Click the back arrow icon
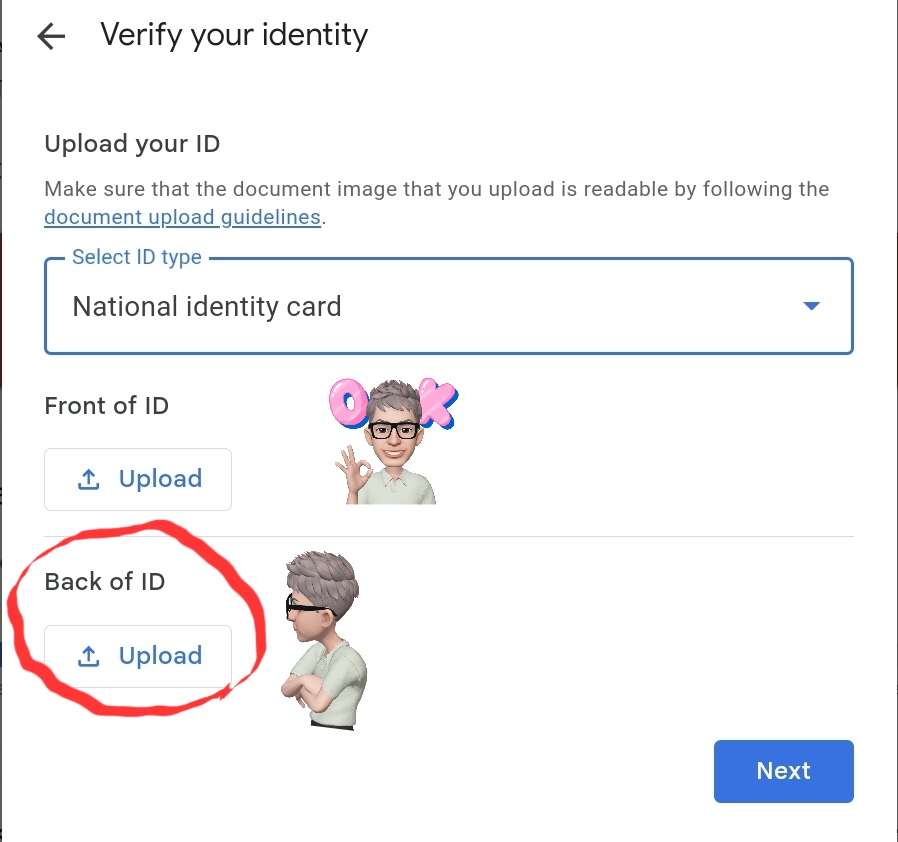The height and width of the screenshot is (842, 898). pyautogui.click(x=50, y=37)
